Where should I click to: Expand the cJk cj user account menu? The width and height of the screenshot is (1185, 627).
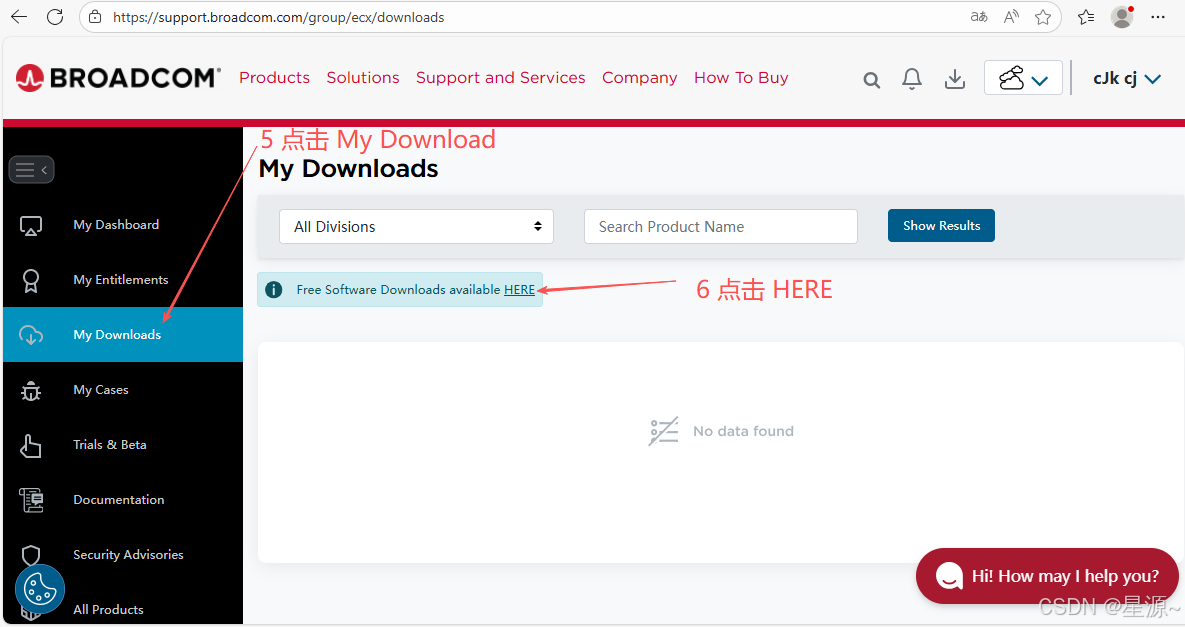point(1127,79)
